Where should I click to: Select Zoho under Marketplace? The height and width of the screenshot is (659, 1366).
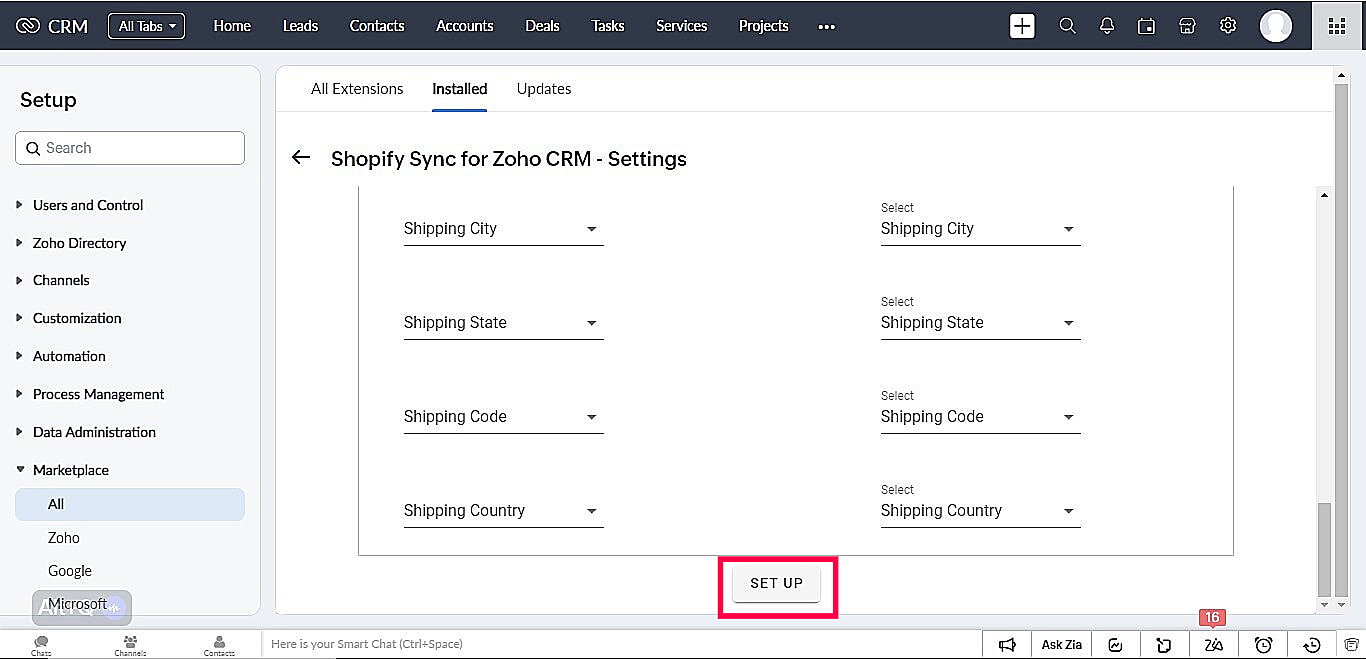coord(64,538)
